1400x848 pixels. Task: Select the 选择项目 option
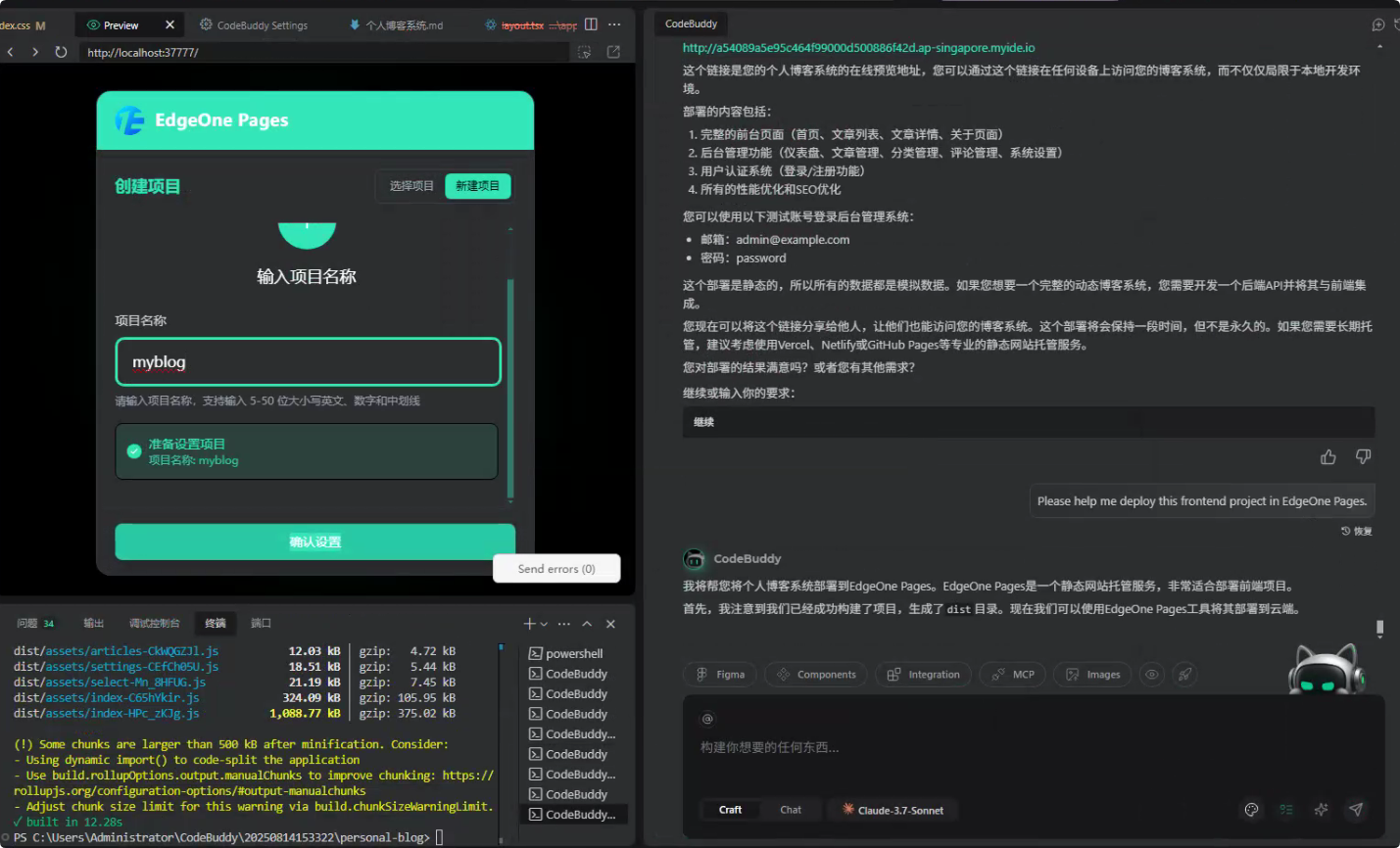pos(411,186)
